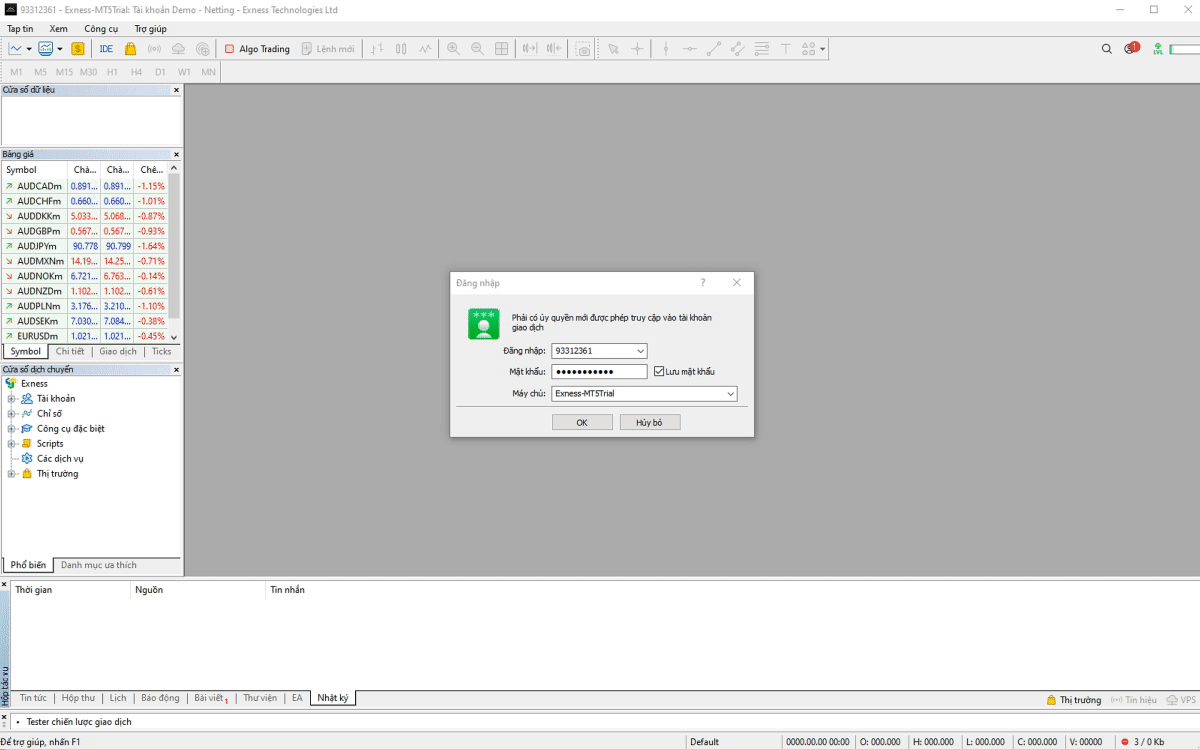Switch to Danh mục ưa thích tab
The image size is (1200, 750).
point(99,566)
